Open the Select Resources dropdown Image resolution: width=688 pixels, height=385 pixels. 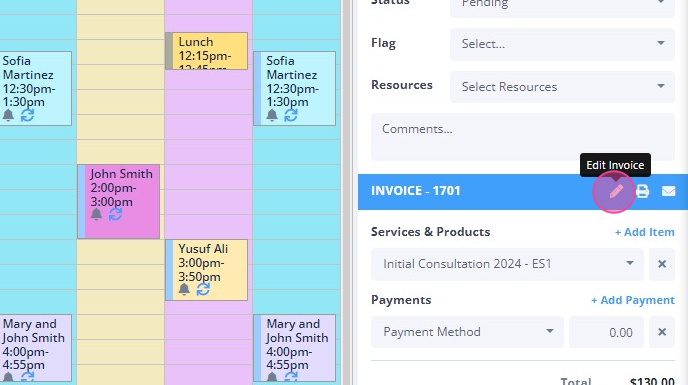[562, 86]
